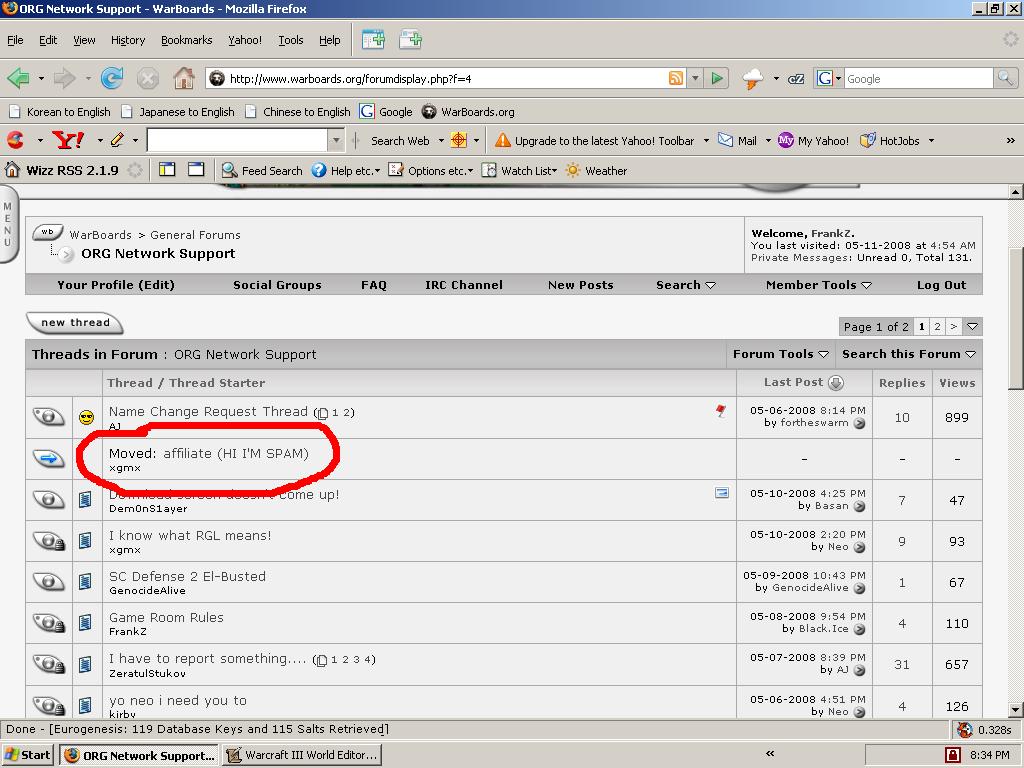The height and width of the screenshot is (768, 1024).
Task: Click the Yahoo toolbar pencil icon
Action: [118, 140]
